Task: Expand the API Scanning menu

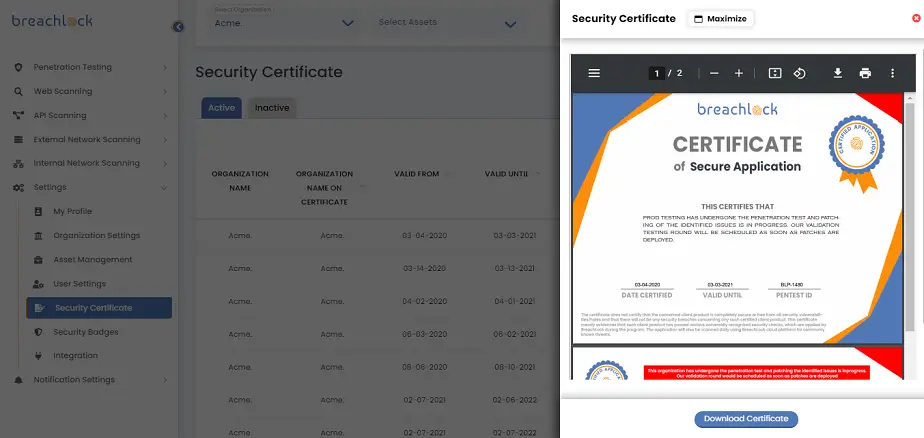Action: [x=165, y=116]
